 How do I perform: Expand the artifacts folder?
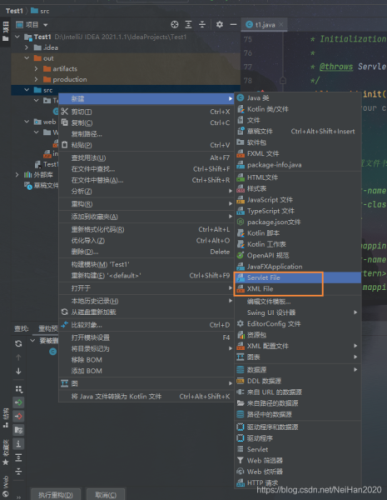click(36, 69)
